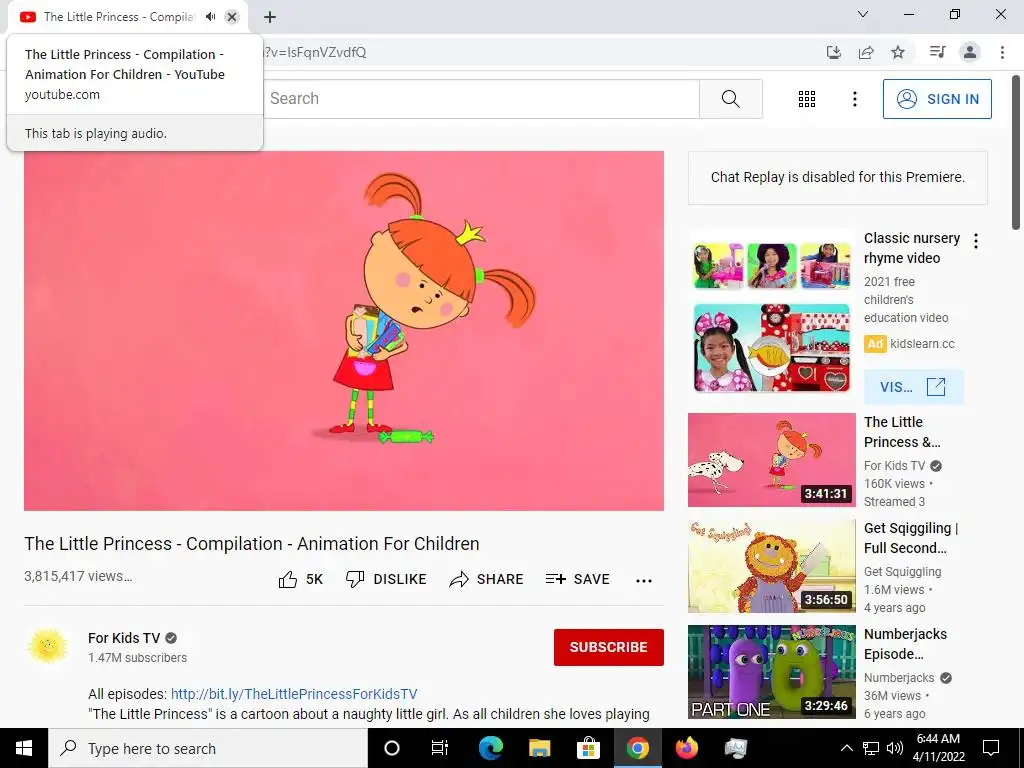Open the Chrome three-dot menu

[x=1002, y=52]
